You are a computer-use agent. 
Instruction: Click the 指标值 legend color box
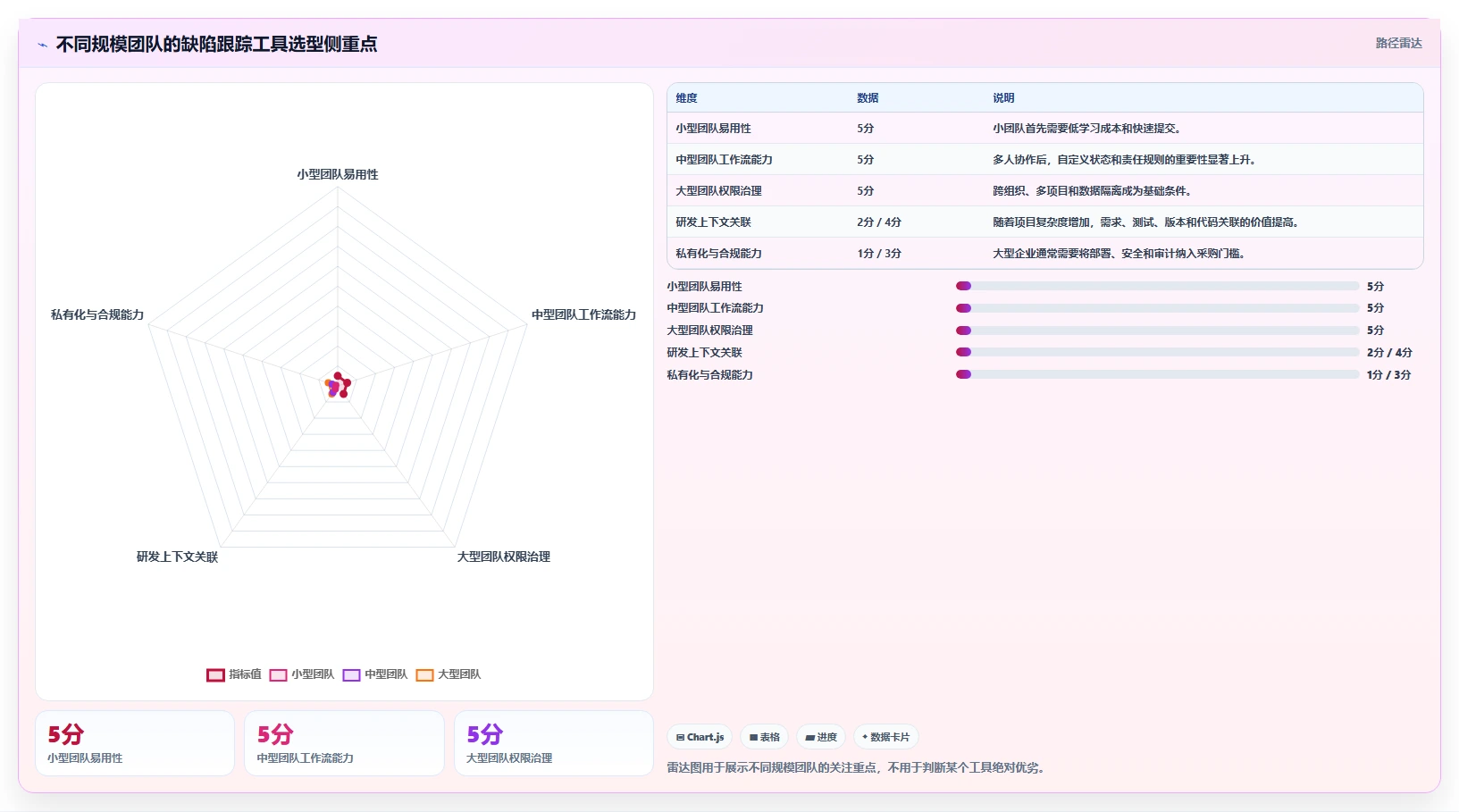click(x=215, y=675)
